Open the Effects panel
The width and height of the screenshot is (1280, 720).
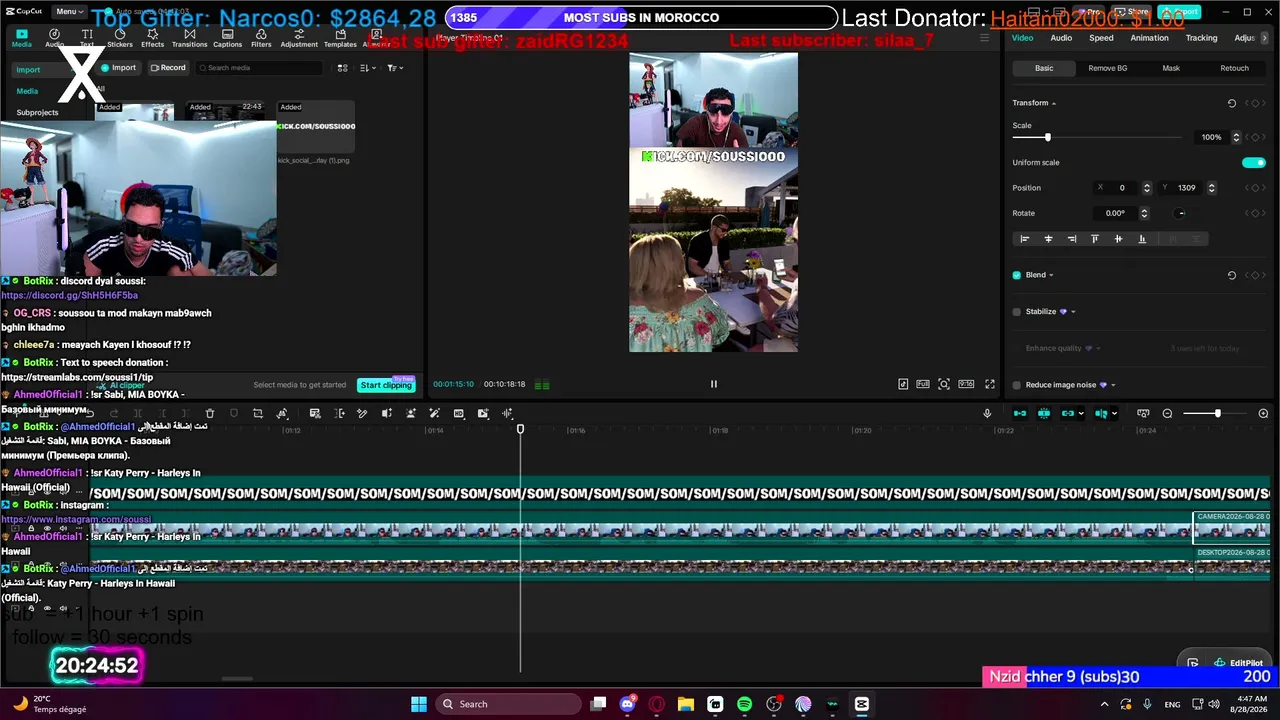point(153,38)
